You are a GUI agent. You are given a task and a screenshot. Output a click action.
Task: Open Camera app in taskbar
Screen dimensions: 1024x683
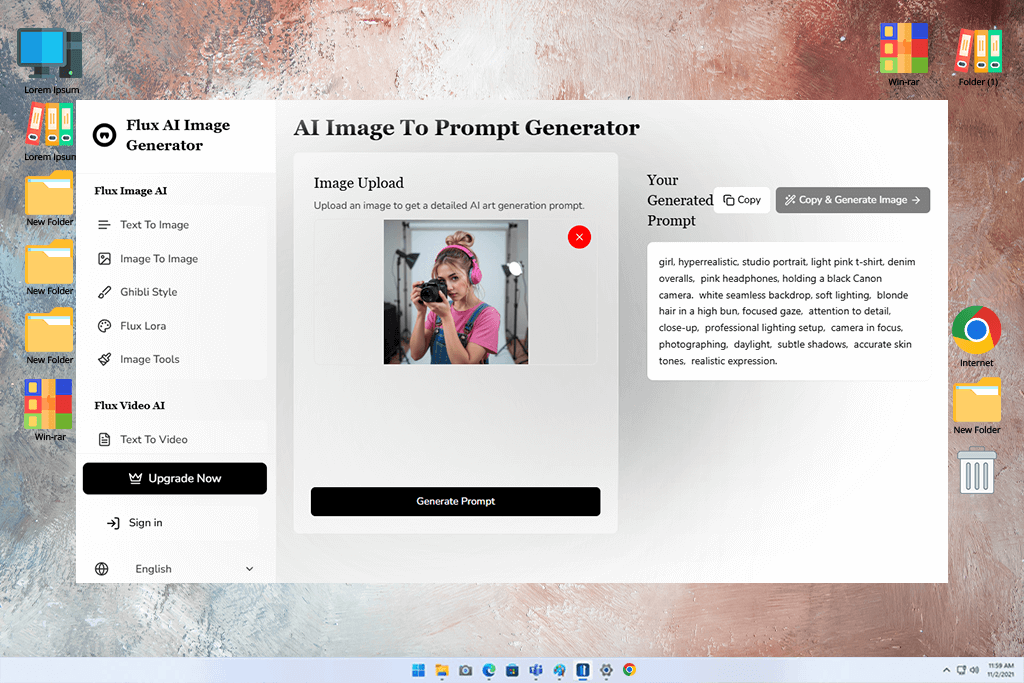[x=466, y=670]
